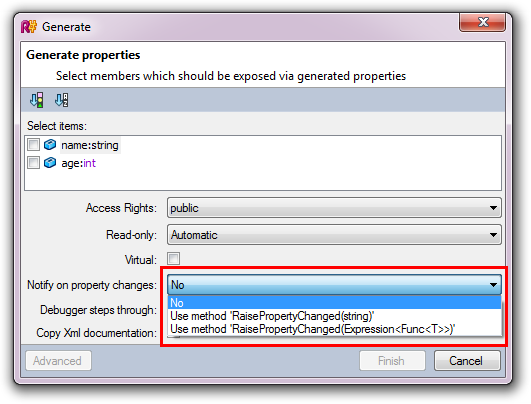Close the Generate dialog window
The image size is (531, 404).
tap(482, 22)
